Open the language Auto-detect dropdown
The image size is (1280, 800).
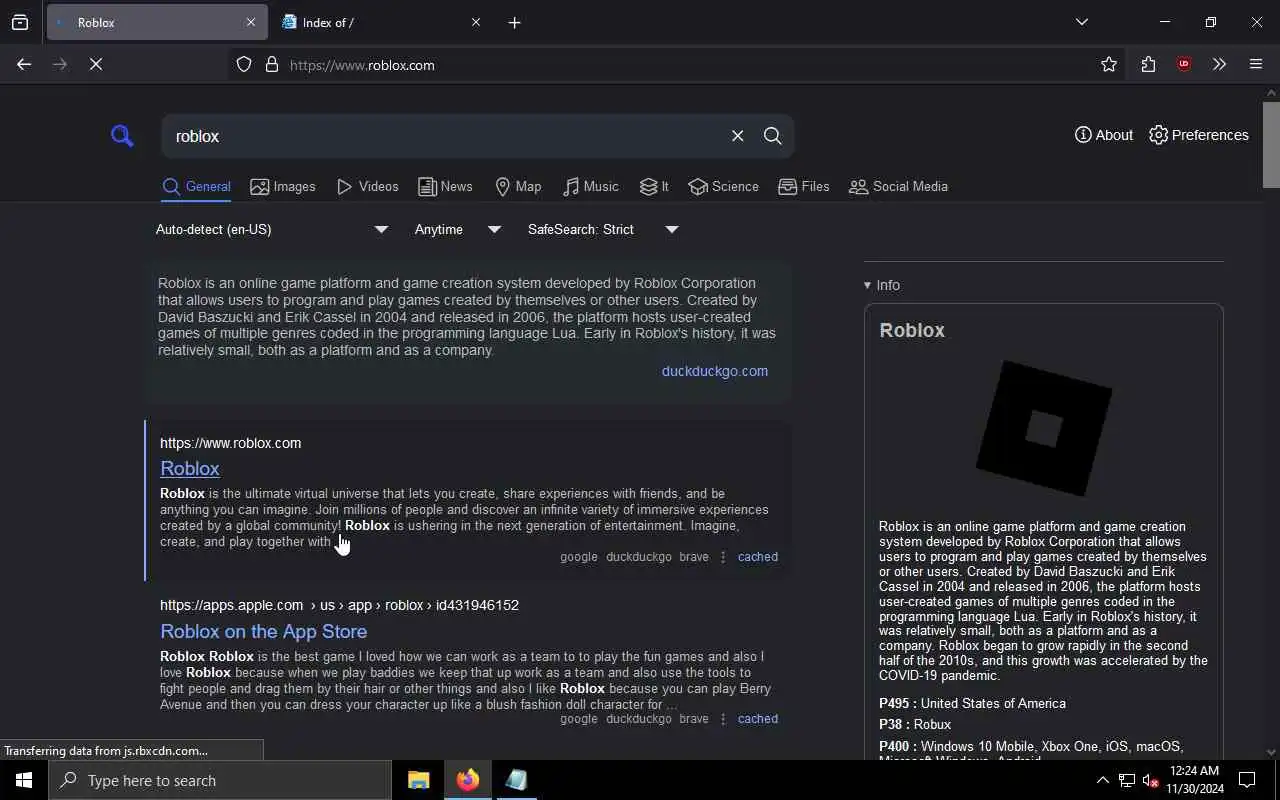pos(271,230)
